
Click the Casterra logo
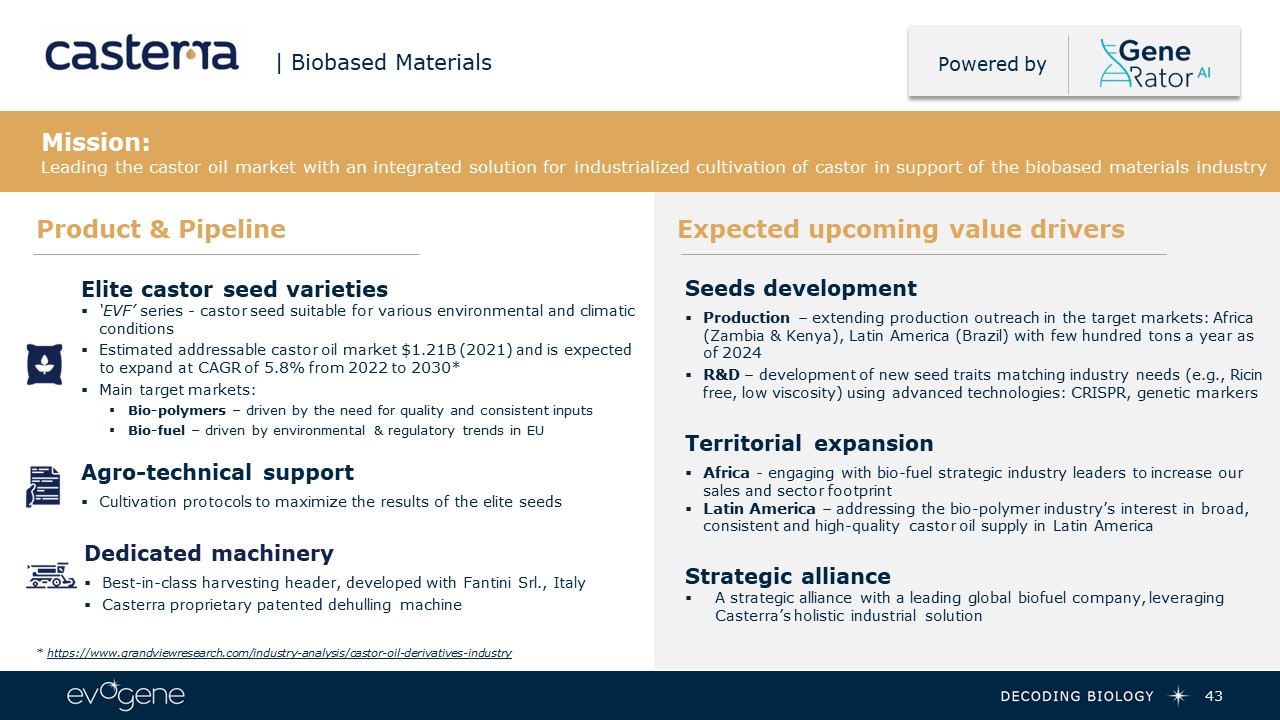pos(142,54)
